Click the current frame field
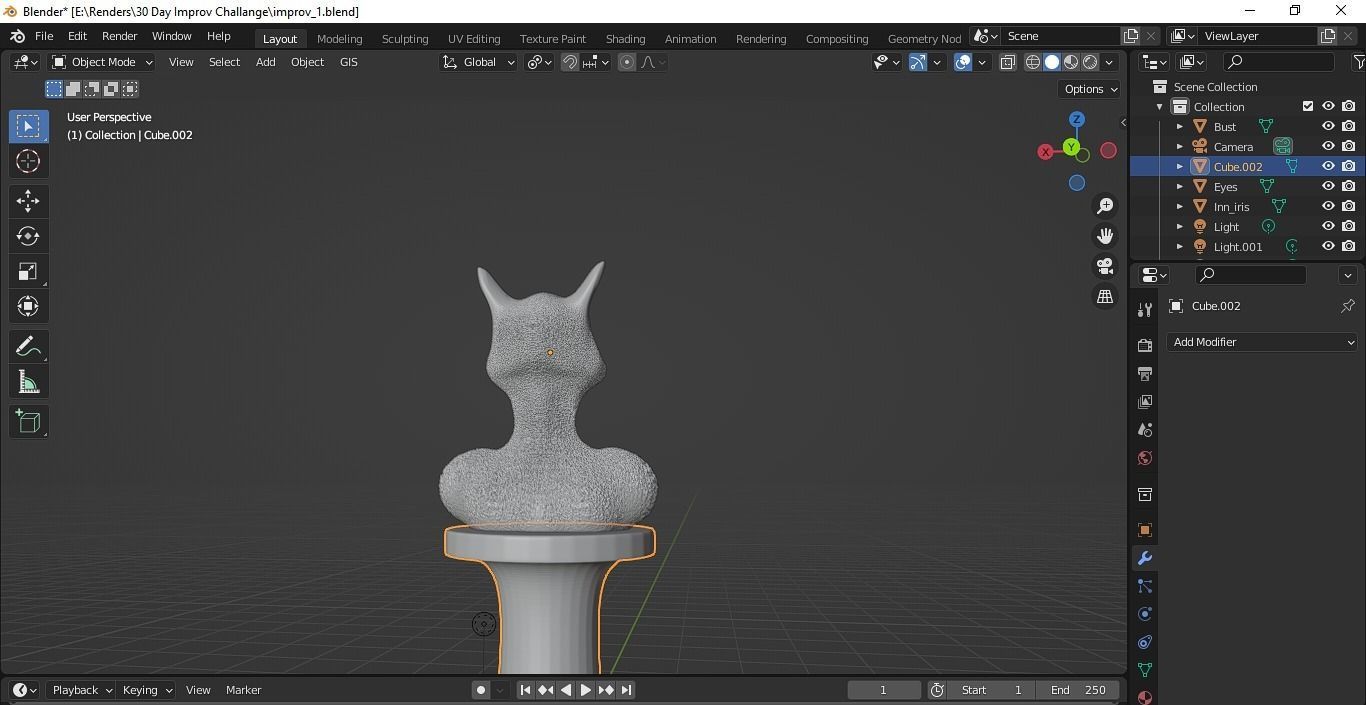The width and height of the screenshot is (1366, 705). [884, 690]
